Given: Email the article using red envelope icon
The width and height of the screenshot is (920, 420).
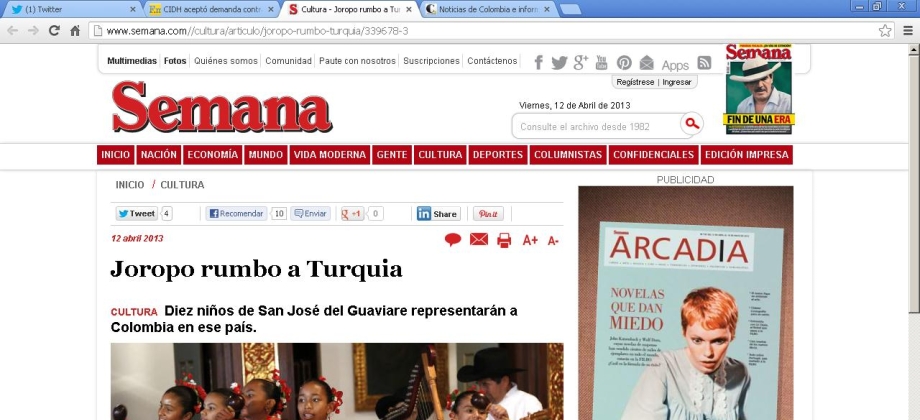Looking at the screenshot, I should pos(479,239).
